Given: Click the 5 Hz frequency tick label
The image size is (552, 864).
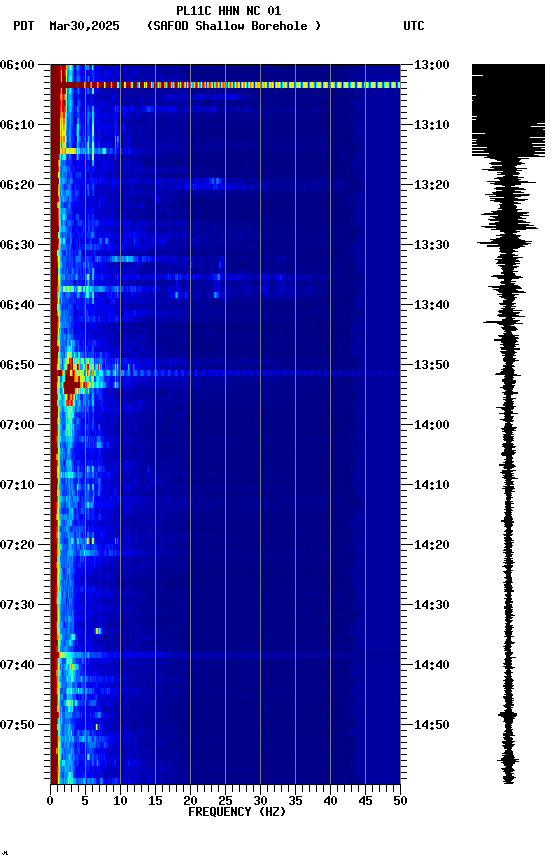Looking at the screenshot, I should pyautogui.click(x=85, y=801).
